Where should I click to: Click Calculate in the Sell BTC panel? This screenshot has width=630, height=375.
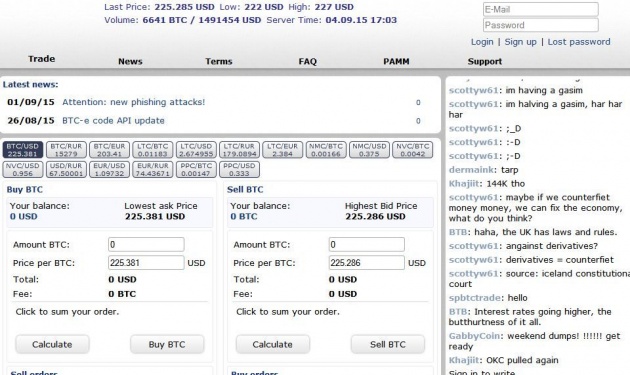(x=273, y=344)
